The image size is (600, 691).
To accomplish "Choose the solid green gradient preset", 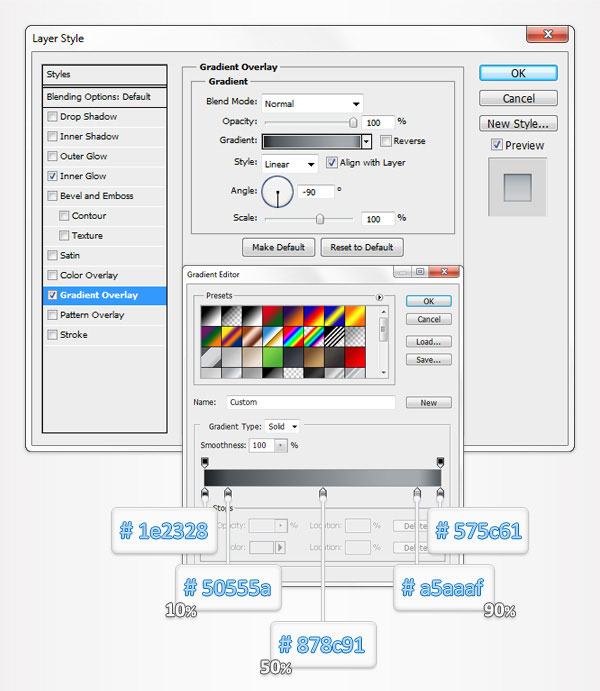I will tap(273, 357).
